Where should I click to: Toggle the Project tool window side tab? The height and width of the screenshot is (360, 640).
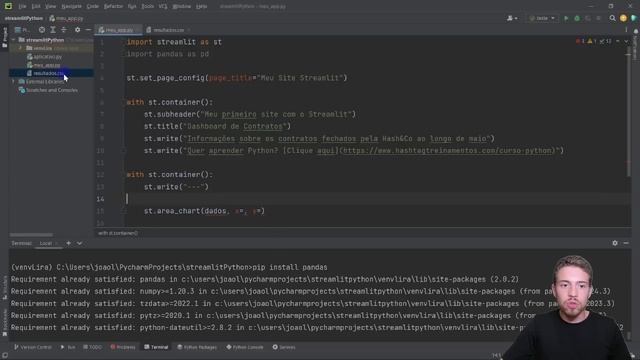click(x=4, y=37)
